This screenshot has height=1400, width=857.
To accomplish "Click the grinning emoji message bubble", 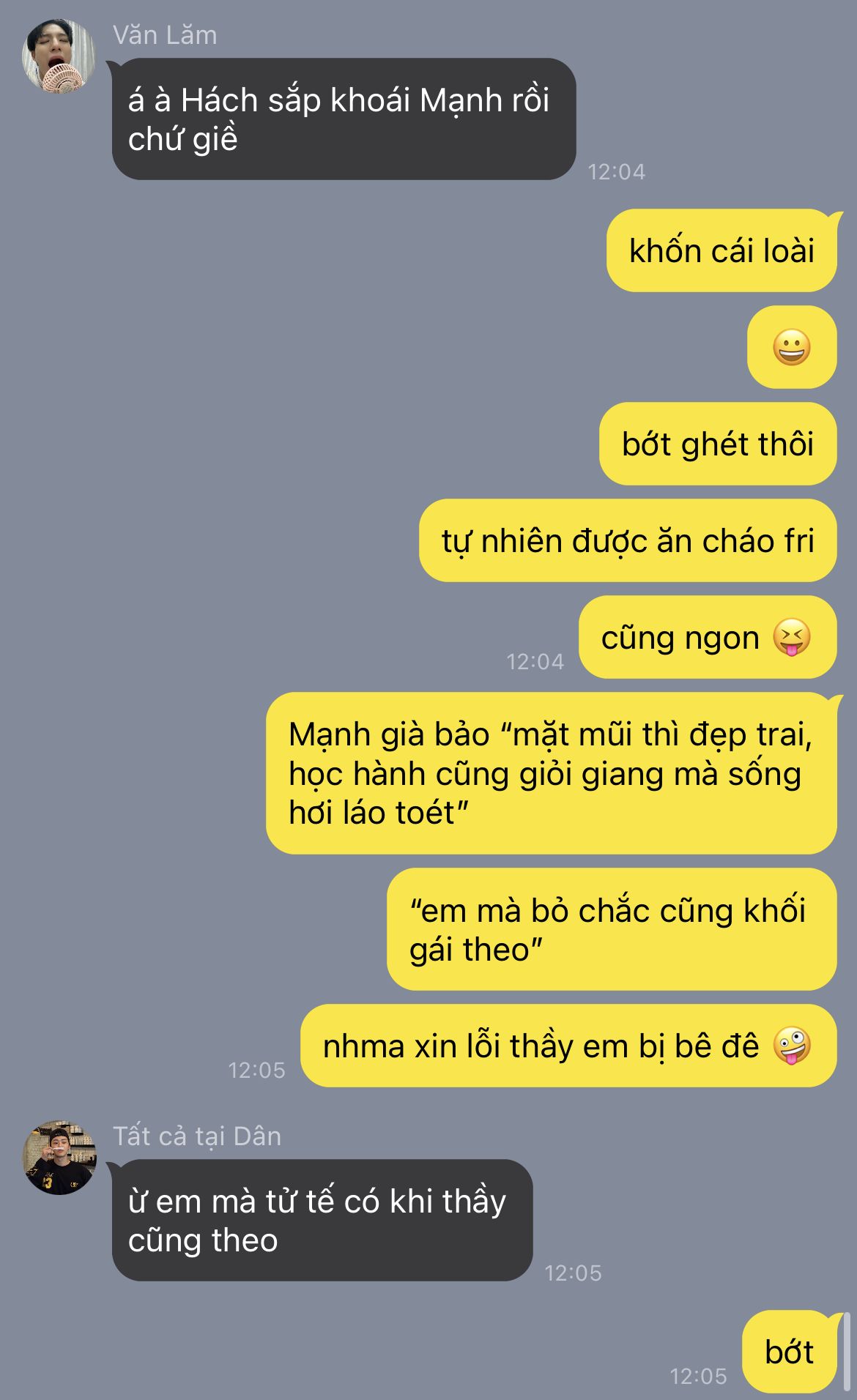I will (x=792, y=347).
